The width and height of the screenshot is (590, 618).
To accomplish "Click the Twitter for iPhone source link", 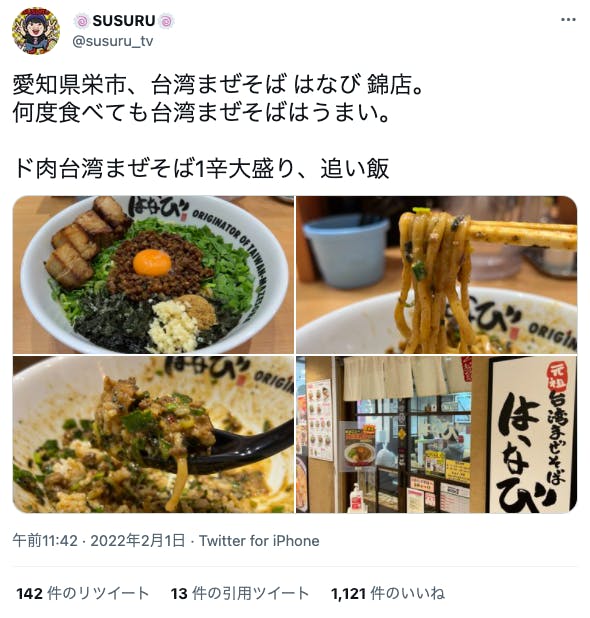I will [259, 540].
